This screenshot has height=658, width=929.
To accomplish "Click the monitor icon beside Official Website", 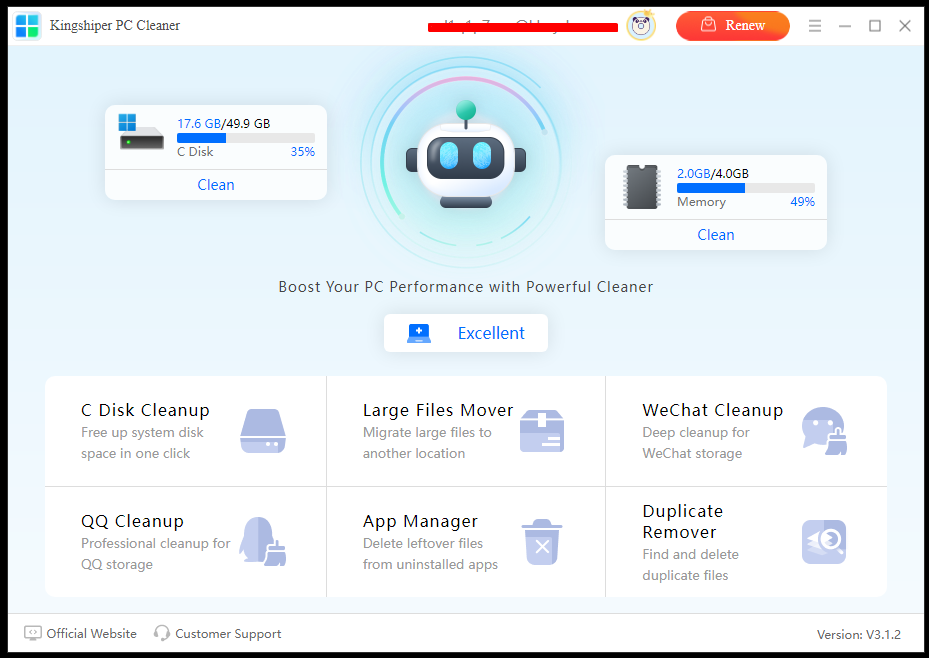I will [x=33, y=633].
